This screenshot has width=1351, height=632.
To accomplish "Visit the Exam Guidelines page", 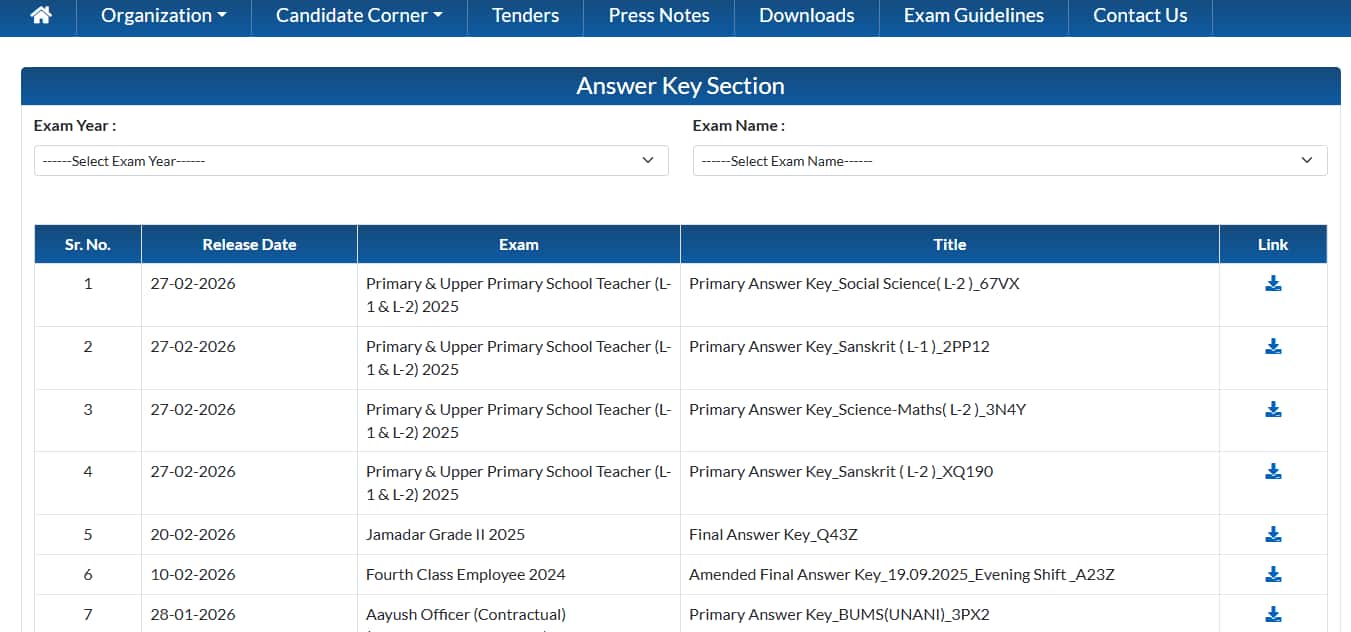I will pos(973,16).
